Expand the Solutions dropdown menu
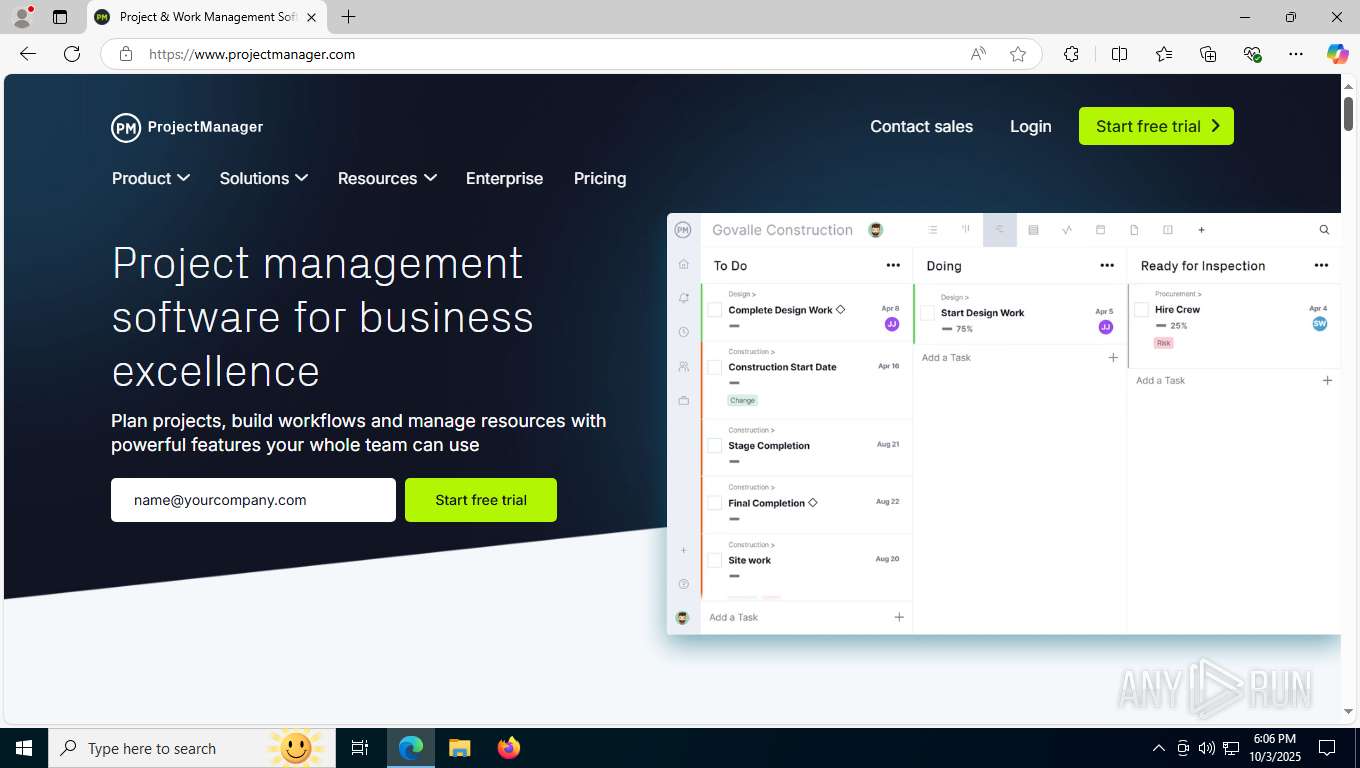Screen dimensions: 1360x768 264,178
